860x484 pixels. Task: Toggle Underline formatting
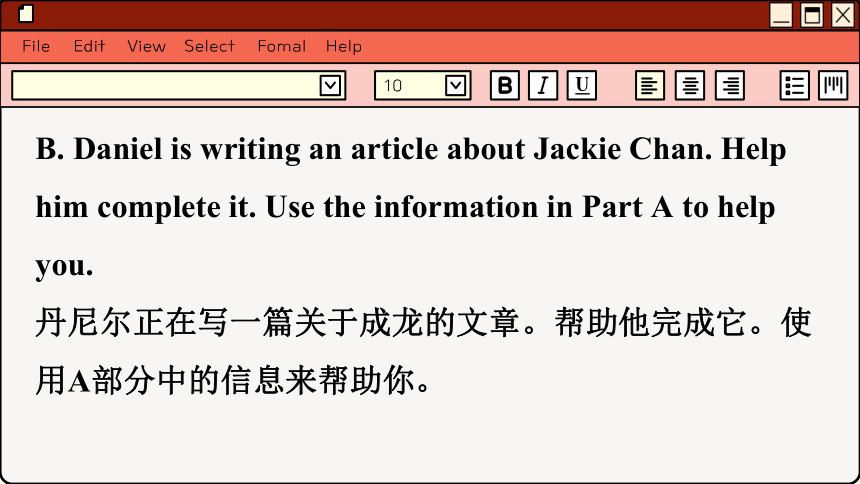pos(582,85)
